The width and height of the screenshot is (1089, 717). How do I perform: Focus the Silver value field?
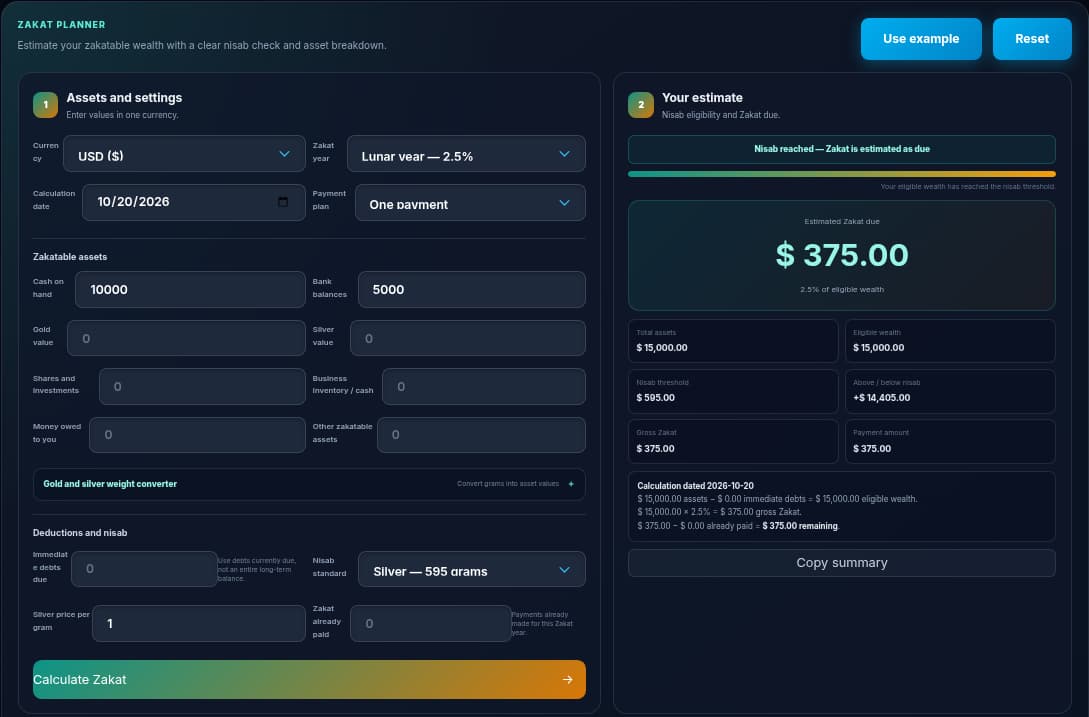tap(468, 338)
